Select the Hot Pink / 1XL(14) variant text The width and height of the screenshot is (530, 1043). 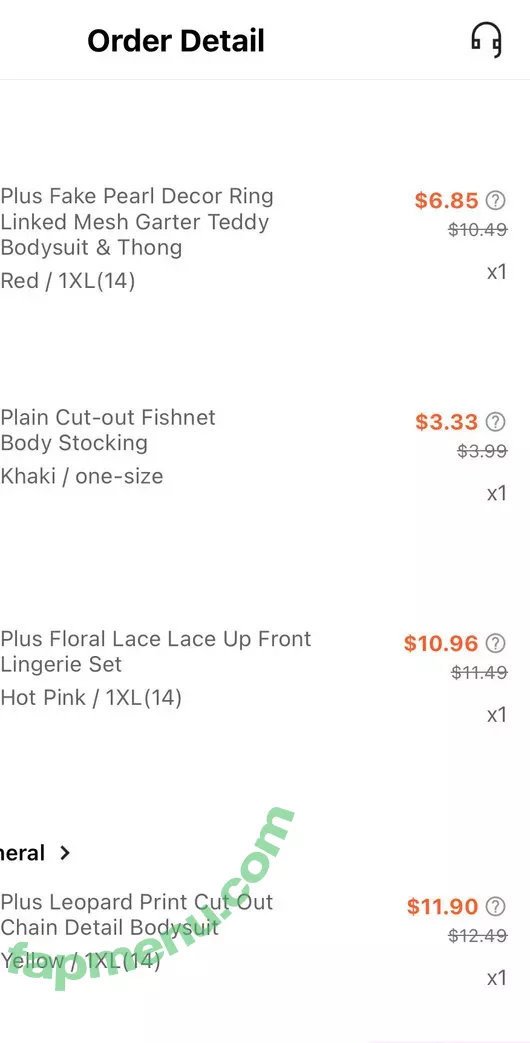[91, 698]
